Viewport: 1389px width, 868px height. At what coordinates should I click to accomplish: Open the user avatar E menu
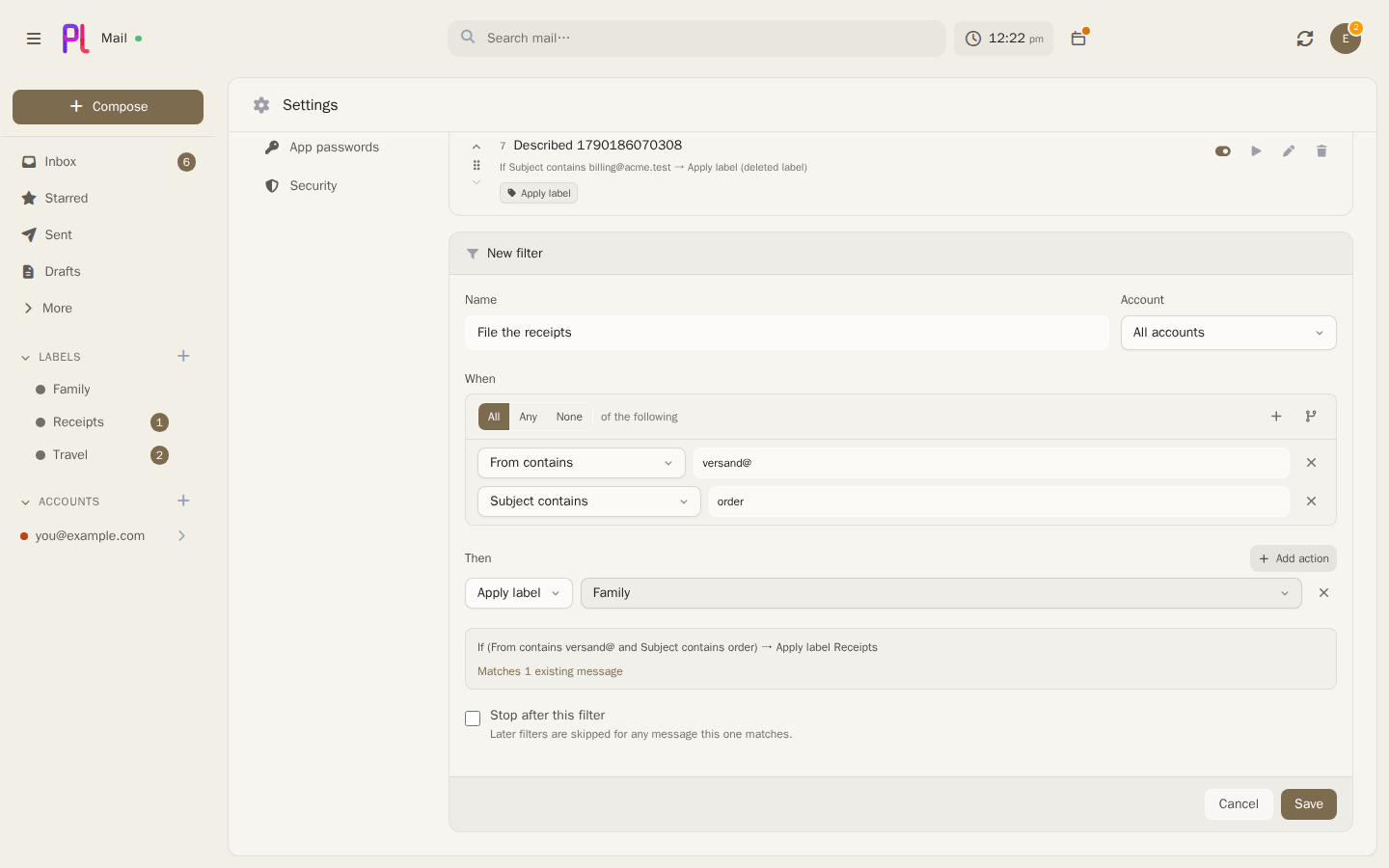point(1346,39)
